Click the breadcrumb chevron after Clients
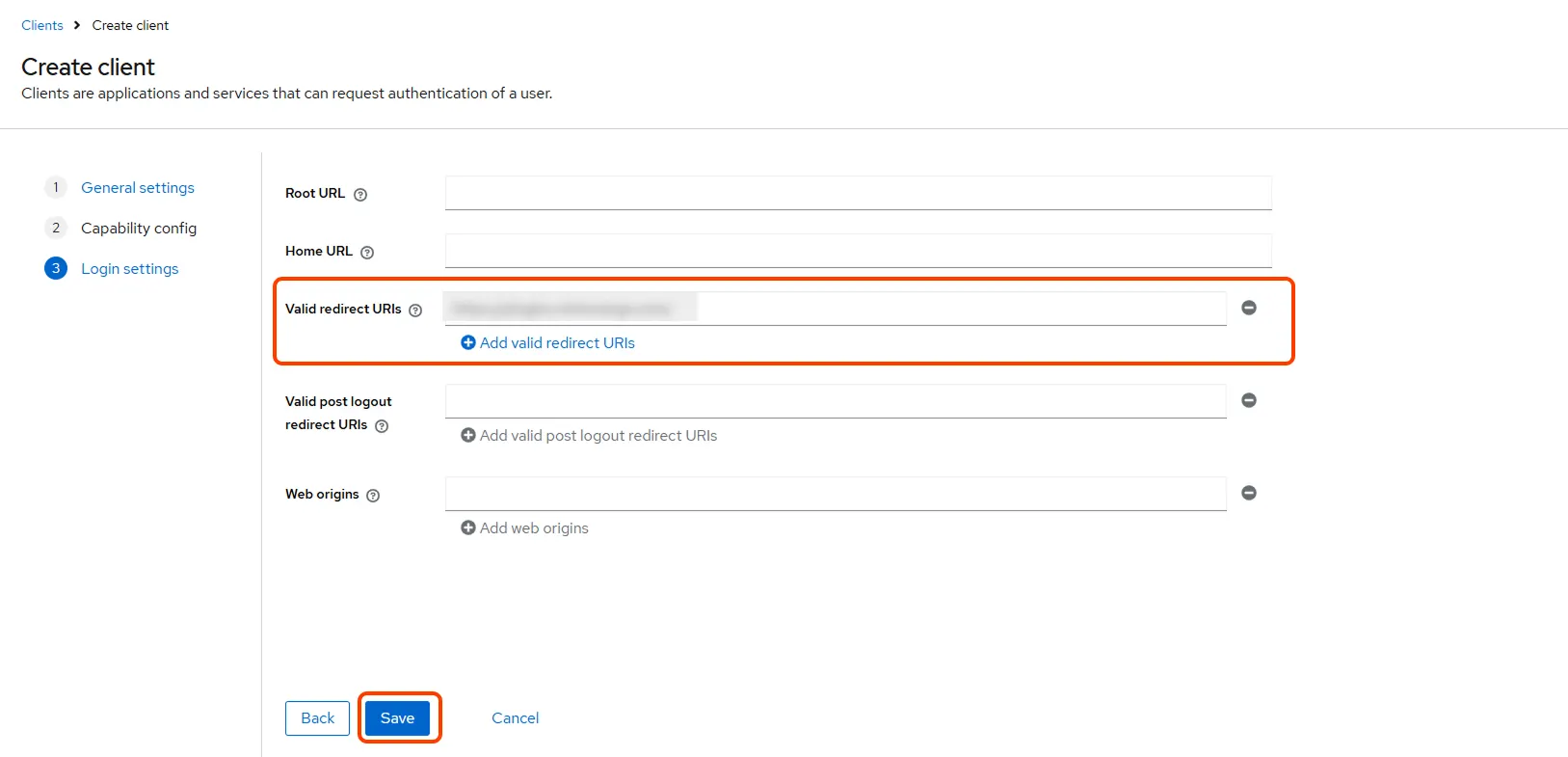This screenshot has height=757, width=1568. click(x=77, y=25)
